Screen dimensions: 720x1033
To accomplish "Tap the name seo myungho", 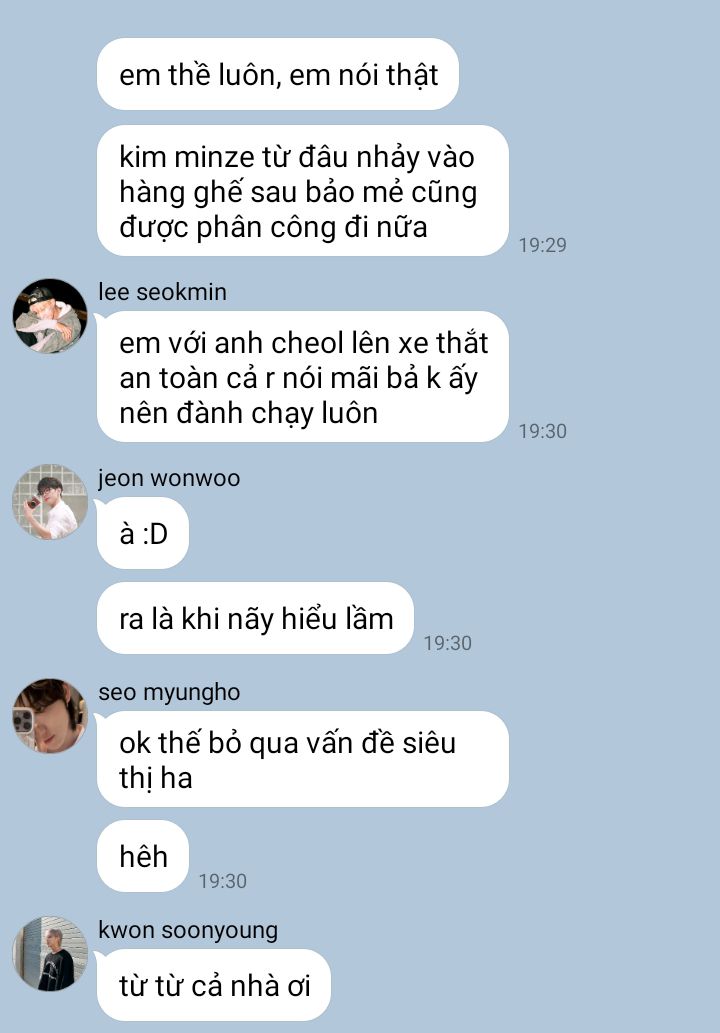I will coord(169,692).
